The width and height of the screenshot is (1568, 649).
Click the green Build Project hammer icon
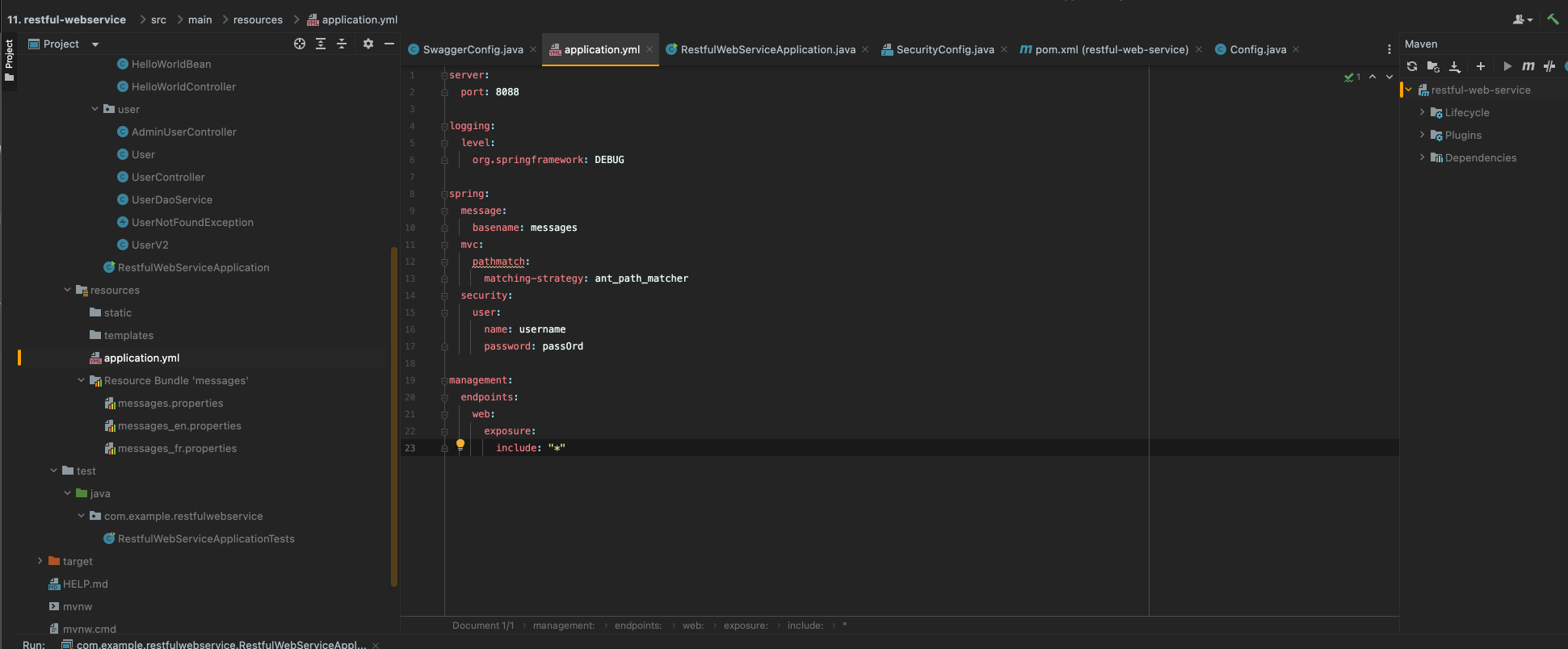coord(1553,19)
